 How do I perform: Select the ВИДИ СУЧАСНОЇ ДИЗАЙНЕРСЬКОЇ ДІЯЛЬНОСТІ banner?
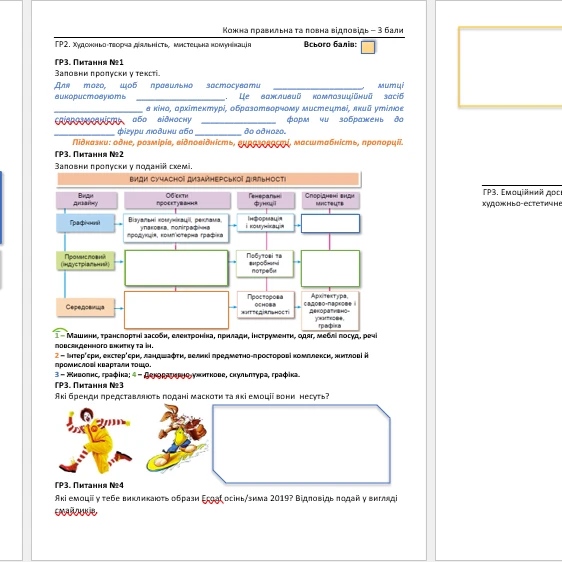click(208, 179)
